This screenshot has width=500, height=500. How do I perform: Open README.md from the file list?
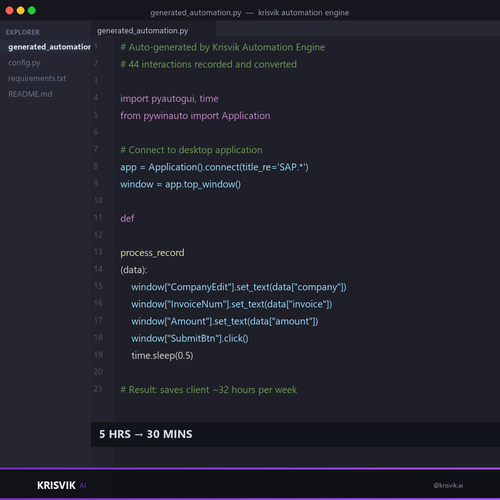[x=30, y=94]
